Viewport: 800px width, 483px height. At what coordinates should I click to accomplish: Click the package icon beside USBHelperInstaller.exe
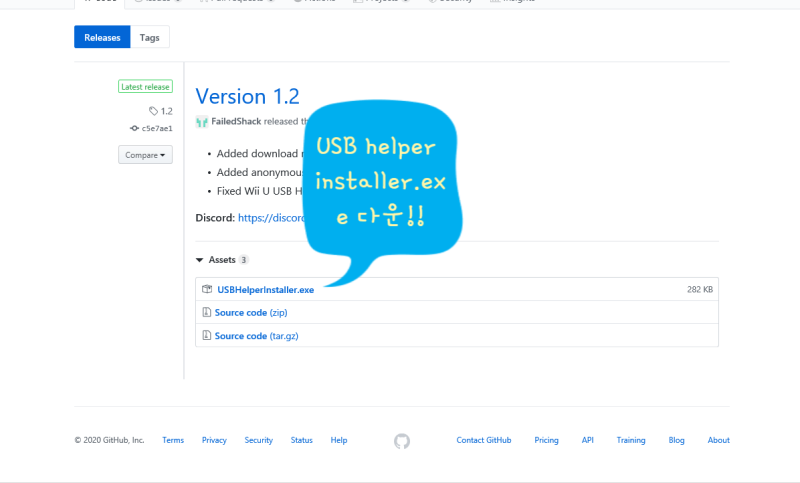(x=207, y=289)
